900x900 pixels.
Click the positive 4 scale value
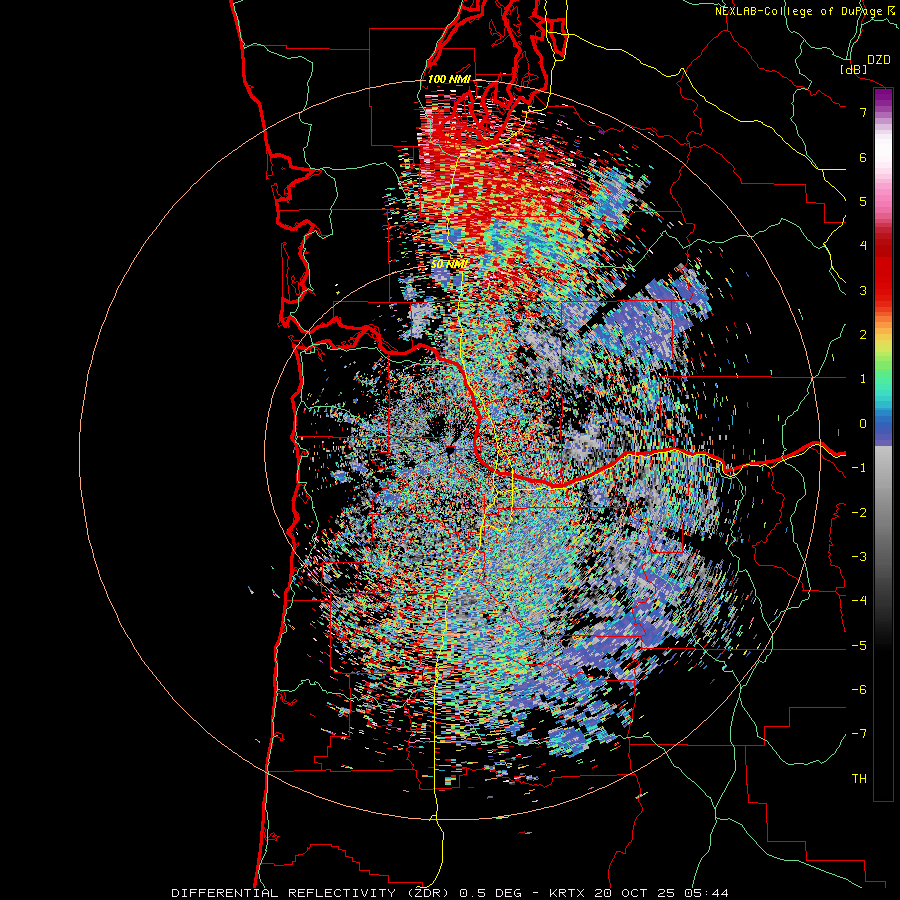click(863, 246)
